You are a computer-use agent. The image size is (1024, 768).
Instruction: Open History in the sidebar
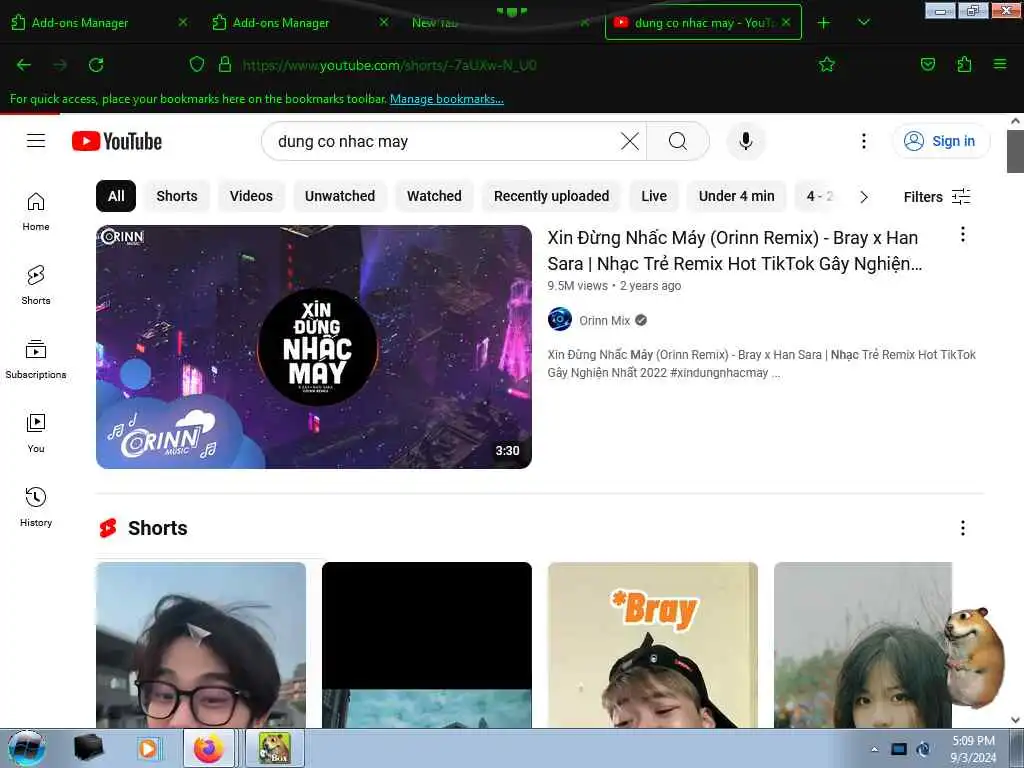point(36,507)
